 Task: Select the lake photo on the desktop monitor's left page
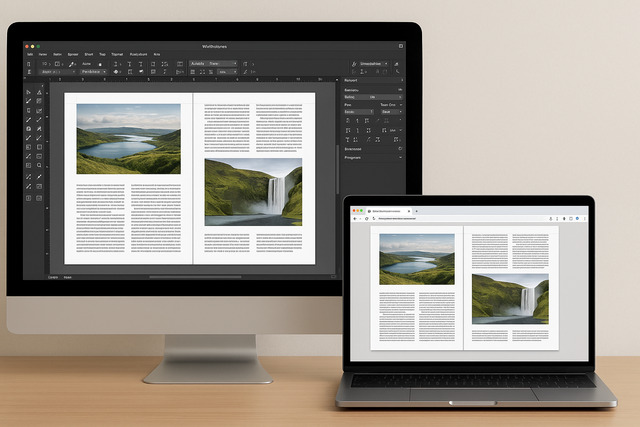coord(129,139)
